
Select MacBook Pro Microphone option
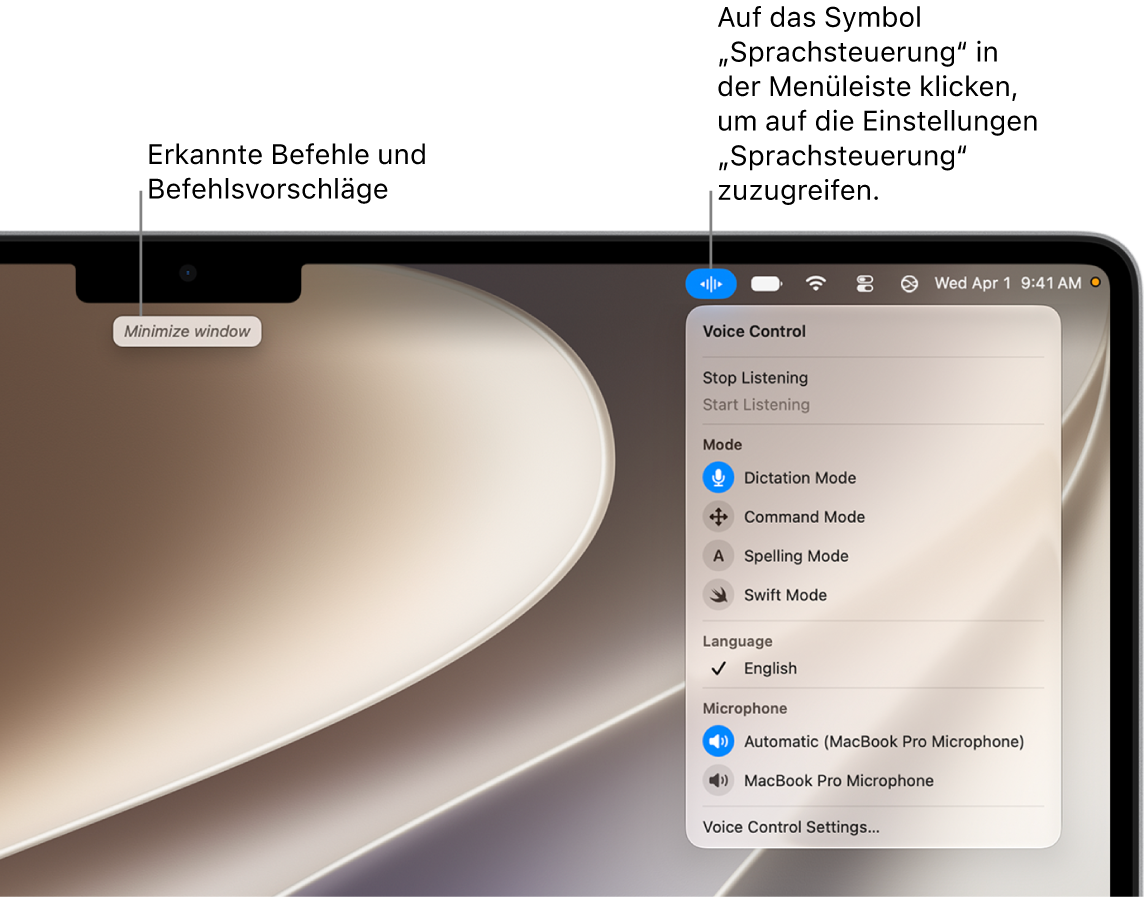pyautogui.click(x=873, y=781)
